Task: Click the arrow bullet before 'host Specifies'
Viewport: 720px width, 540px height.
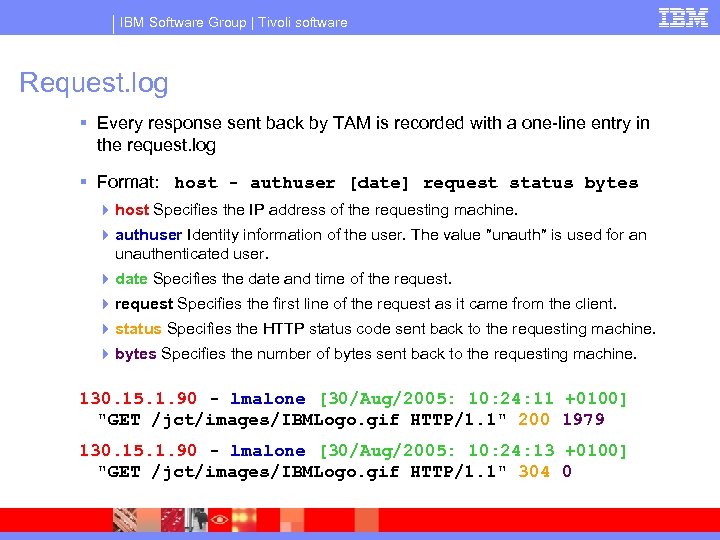Action: coord(105,210)
